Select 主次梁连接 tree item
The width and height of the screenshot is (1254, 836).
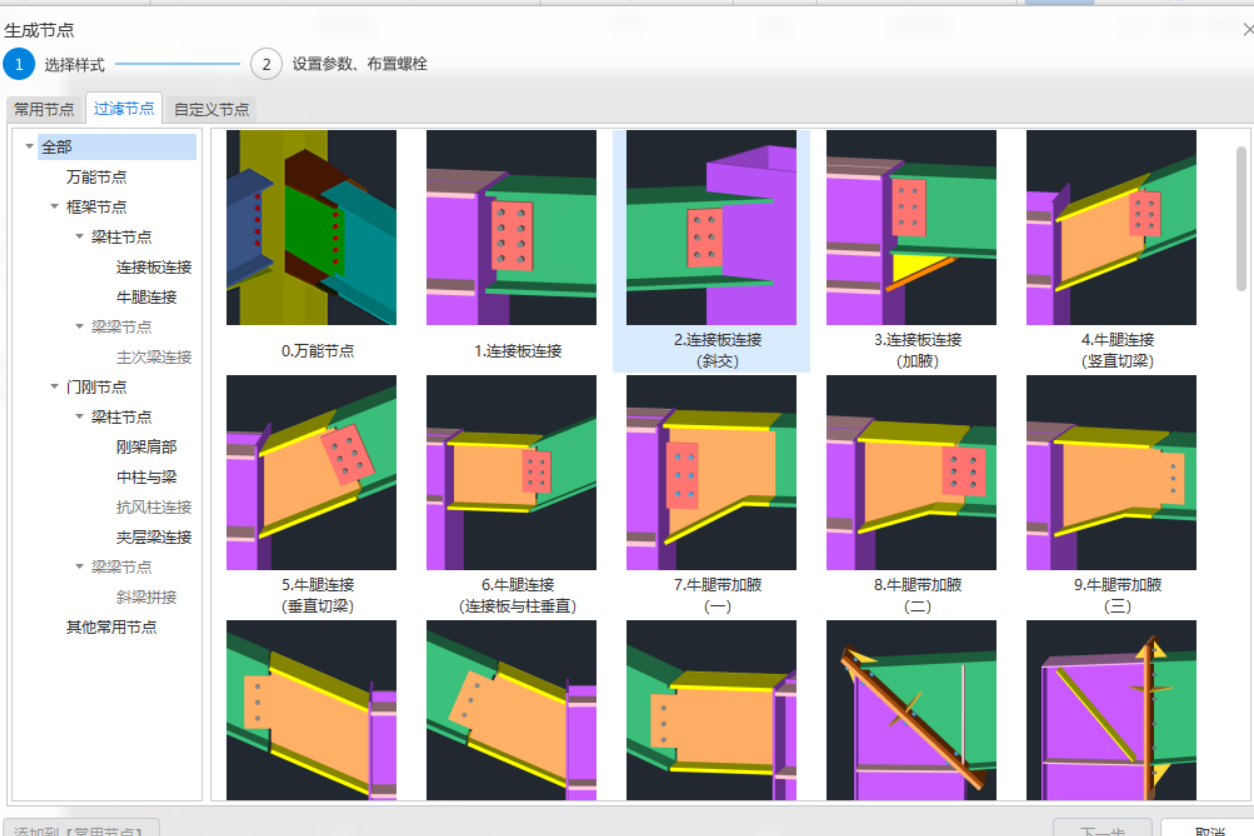coord(154,357)
